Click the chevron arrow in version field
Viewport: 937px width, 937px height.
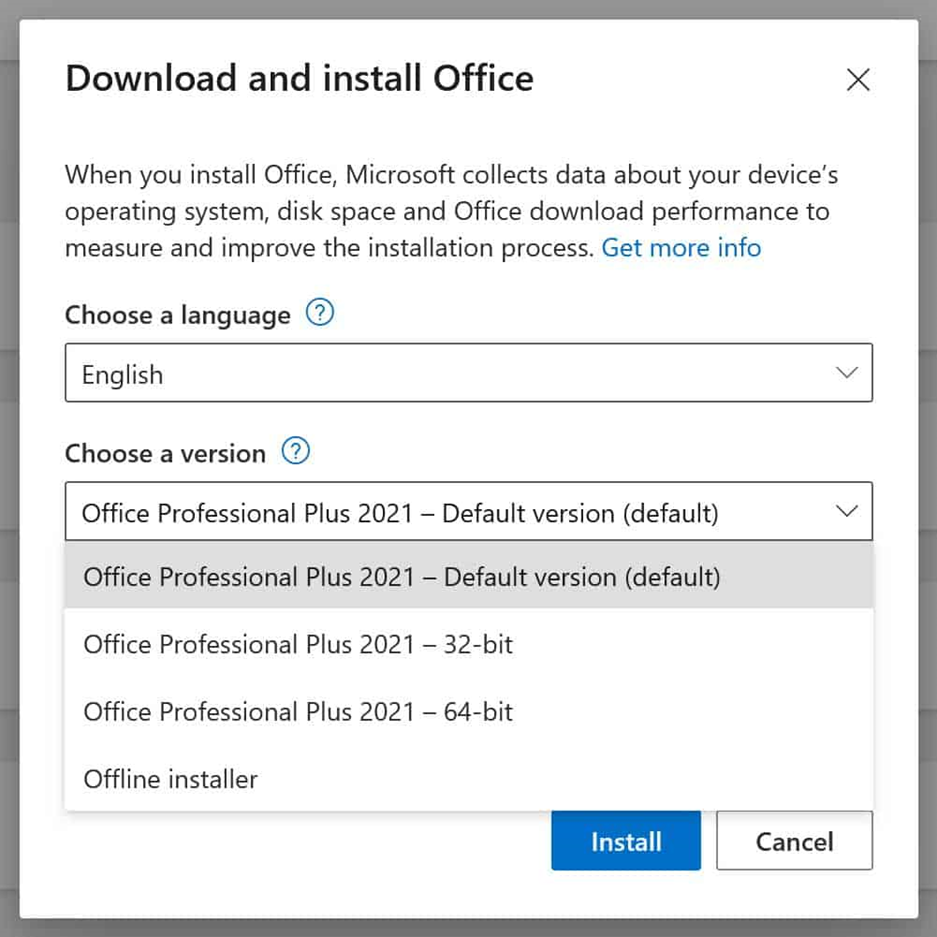[x=846, y=512]
